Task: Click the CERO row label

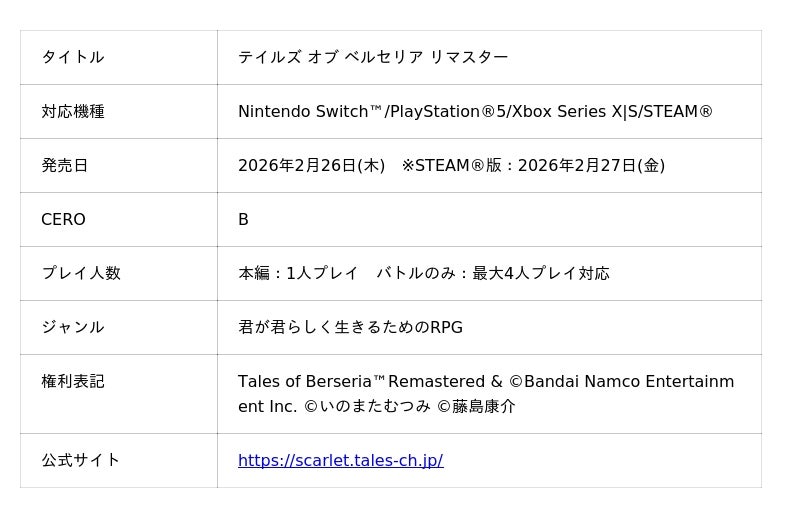Action: (63, 220)
